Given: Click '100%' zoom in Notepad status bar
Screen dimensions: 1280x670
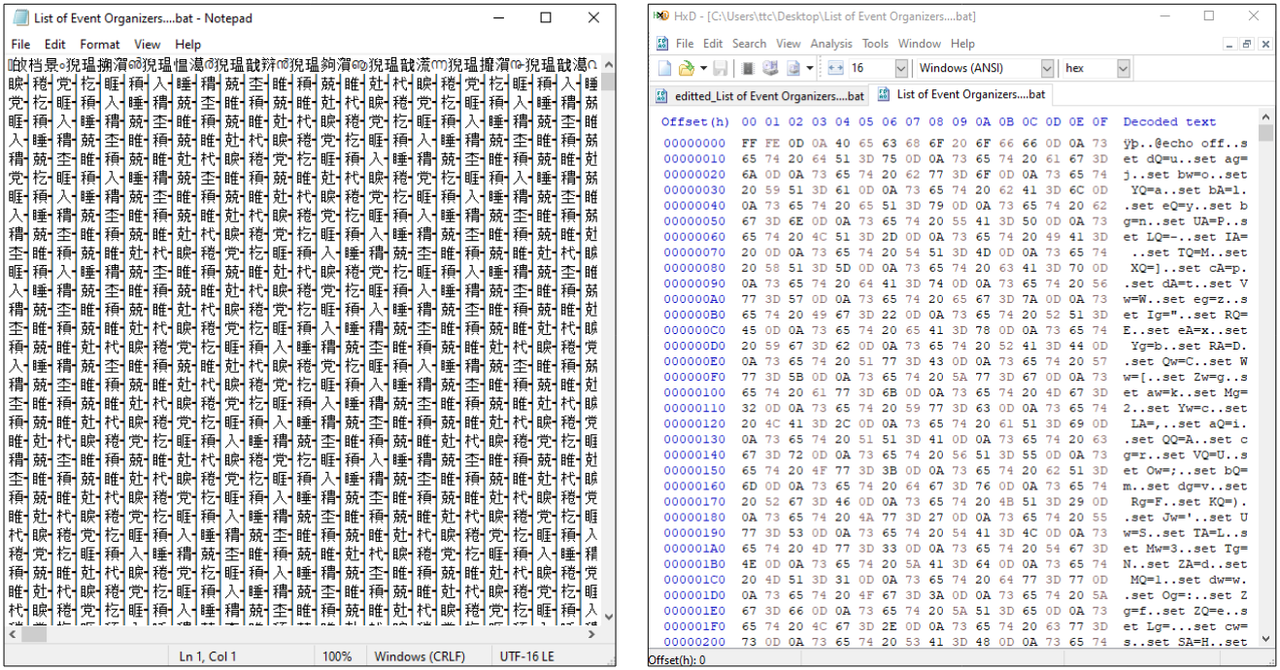Looking at the screenshot, I should coord(337,656).
